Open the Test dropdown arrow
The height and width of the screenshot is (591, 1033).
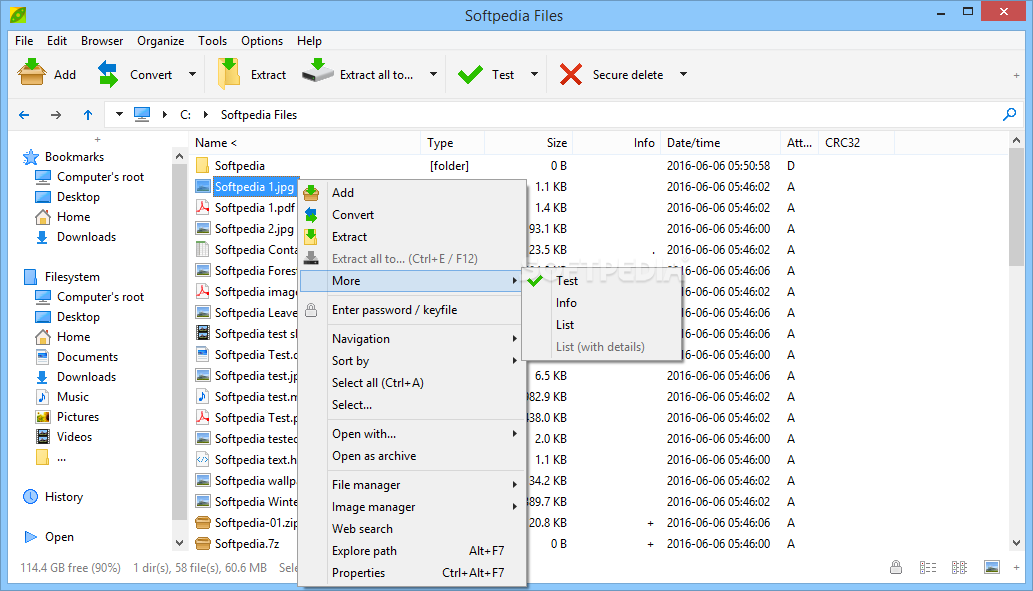click(534, 74)
